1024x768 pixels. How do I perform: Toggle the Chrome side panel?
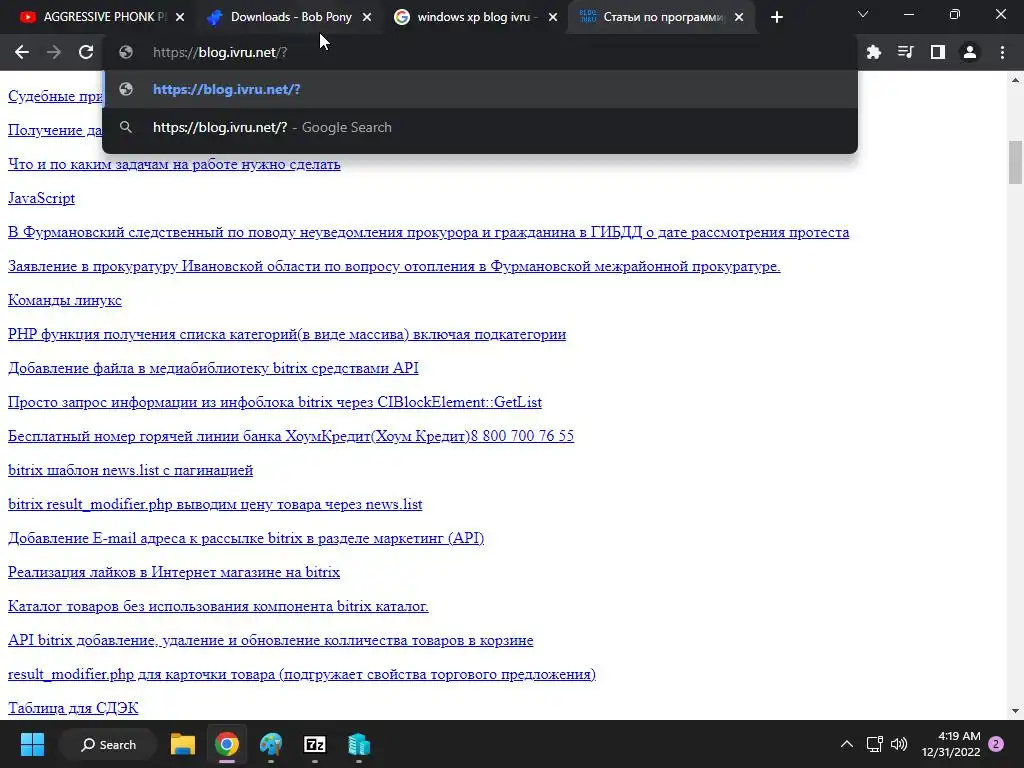click(x=938, y=52)
